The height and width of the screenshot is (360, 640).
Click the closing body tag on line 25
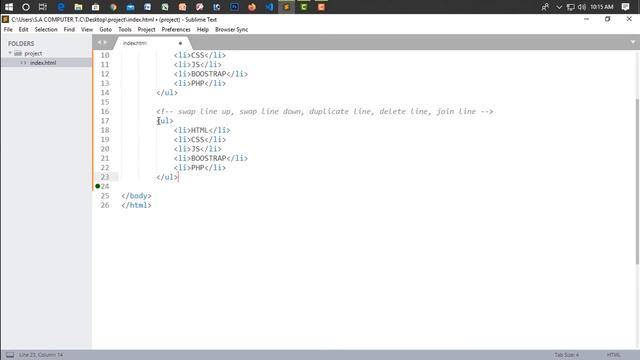click(x=136, y=196)
